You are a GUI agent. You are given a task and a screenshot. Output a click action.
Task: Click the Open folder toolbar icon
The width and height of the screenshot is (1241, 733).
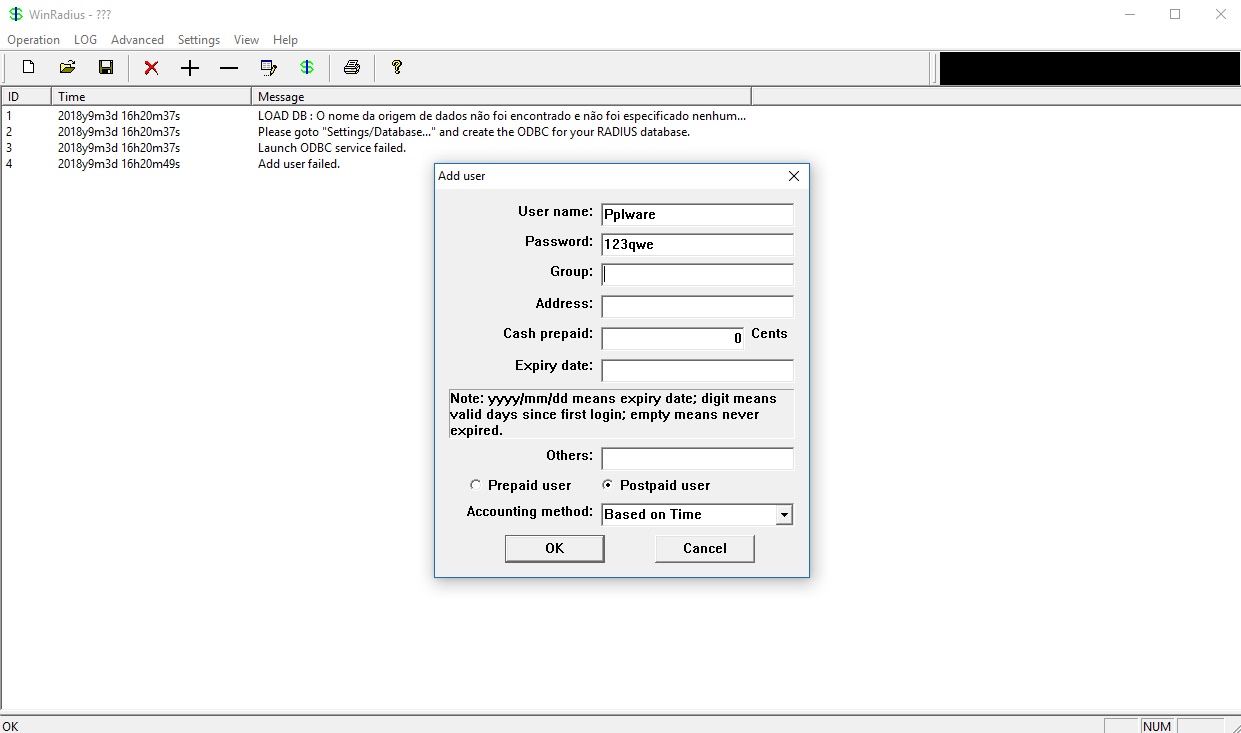[x=67, y=67]
